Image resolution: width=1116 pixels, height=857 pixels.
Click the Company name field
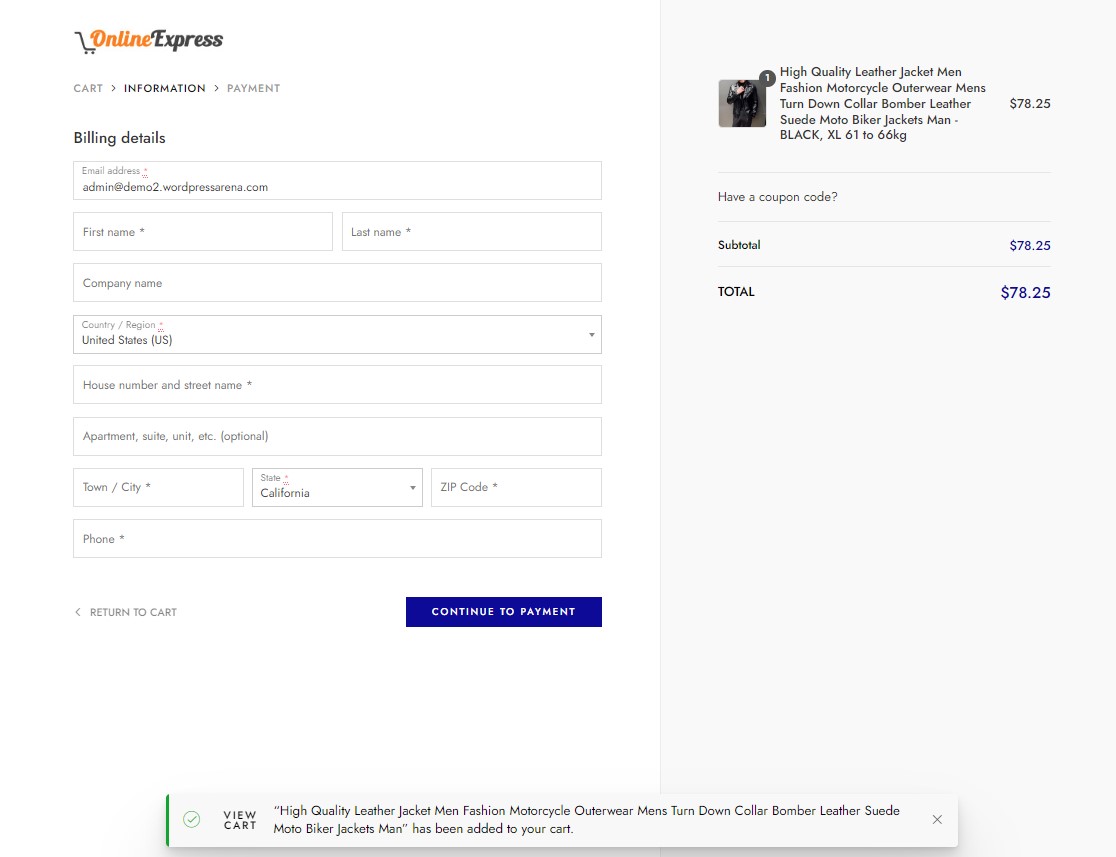(x=337, y=283)
